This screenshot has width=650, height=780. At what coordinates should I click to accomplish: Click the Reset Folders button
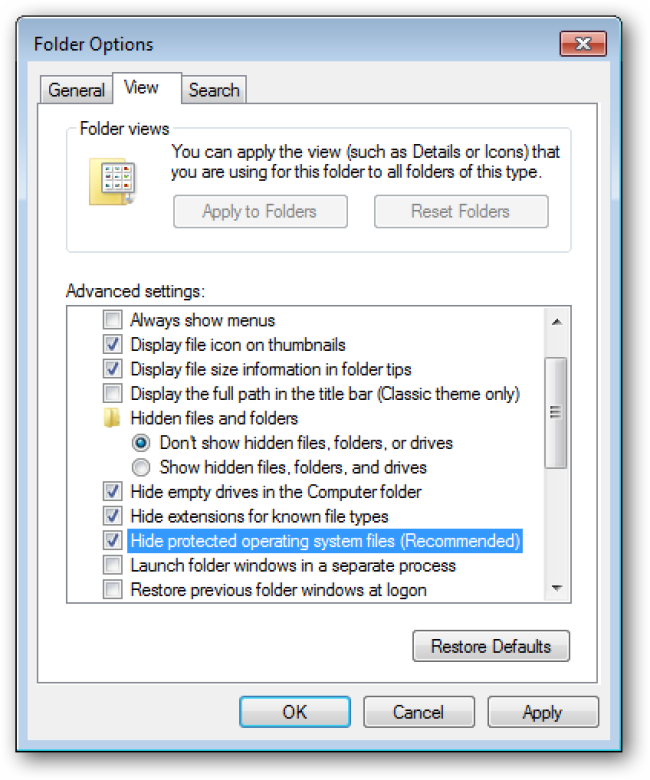(461, 211)
